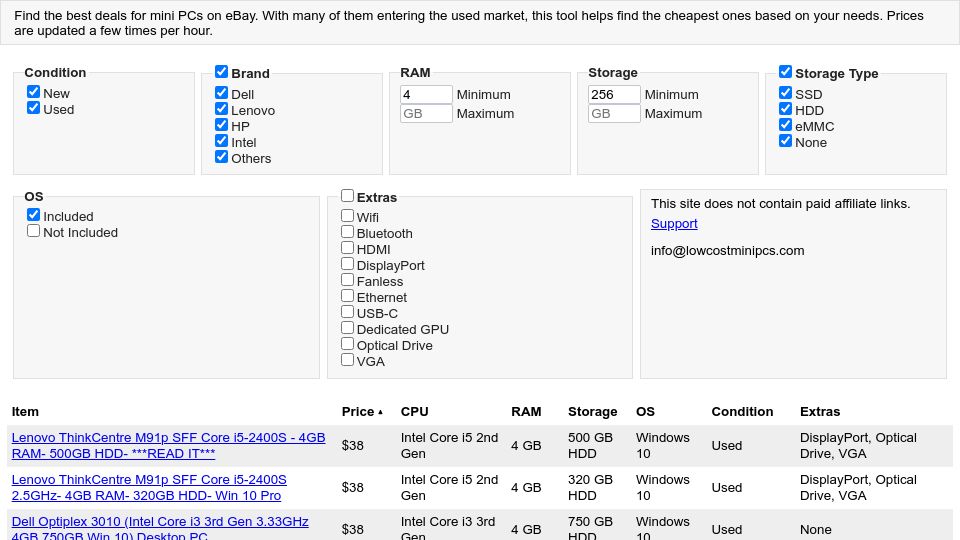Viewport: 960px width, 540px height.
Task: Enable the Ethernet extras filter
Action: [347, 295]
